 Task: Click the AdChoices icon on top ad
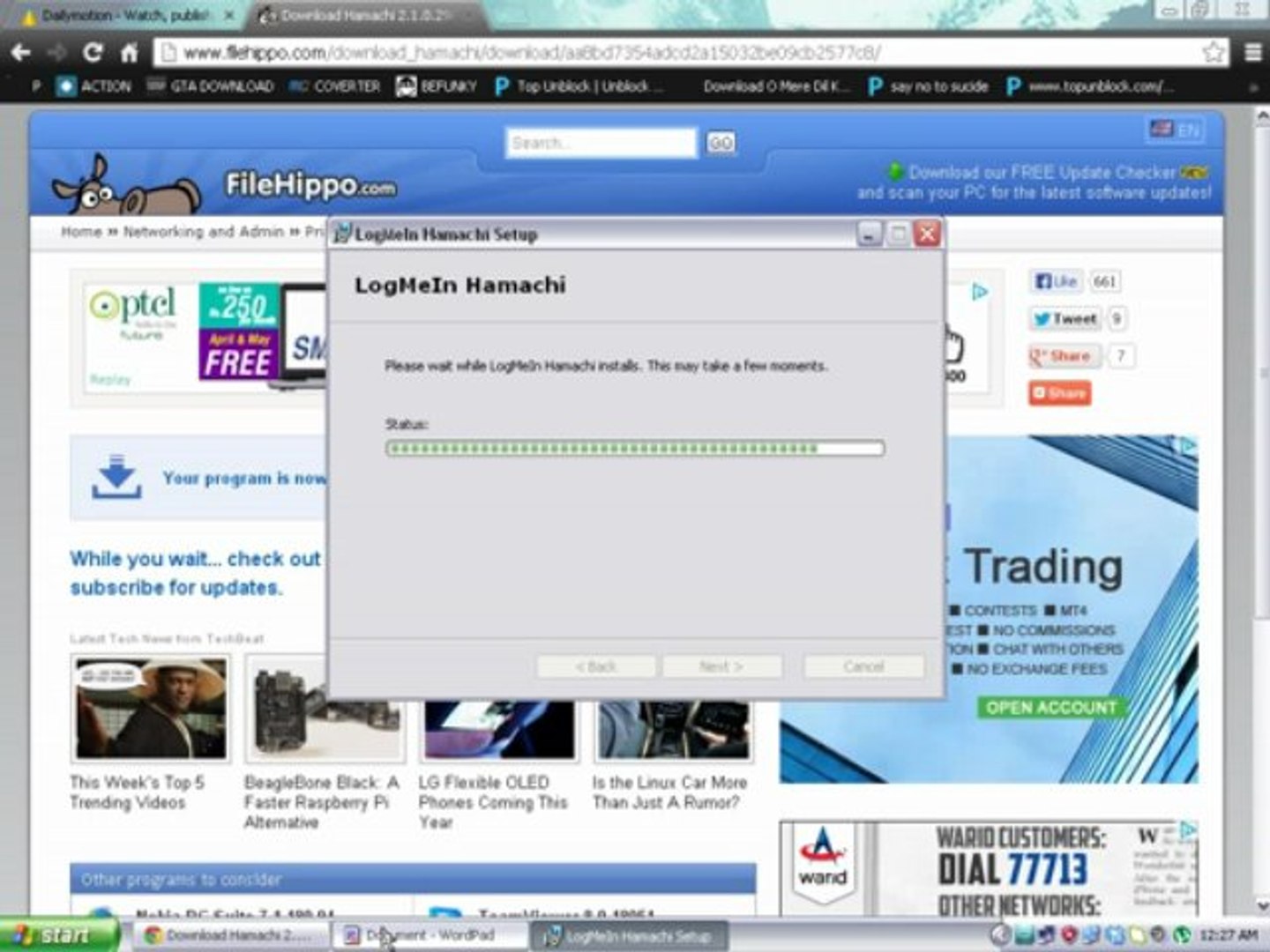[x=980, y=292]
